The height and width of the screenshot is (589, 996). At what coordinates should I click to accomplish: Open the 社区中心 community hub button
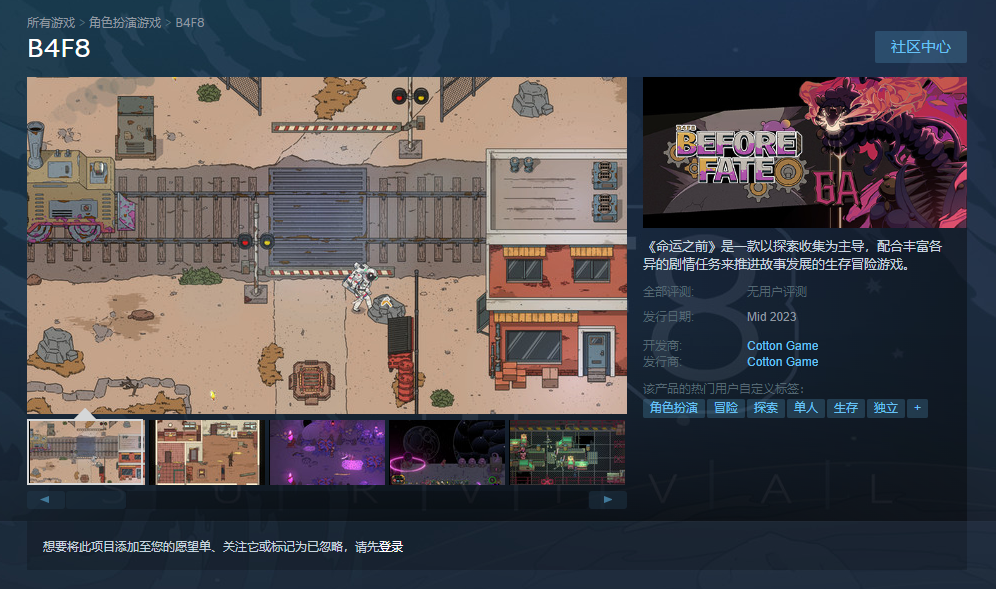[x=920, y=47]
